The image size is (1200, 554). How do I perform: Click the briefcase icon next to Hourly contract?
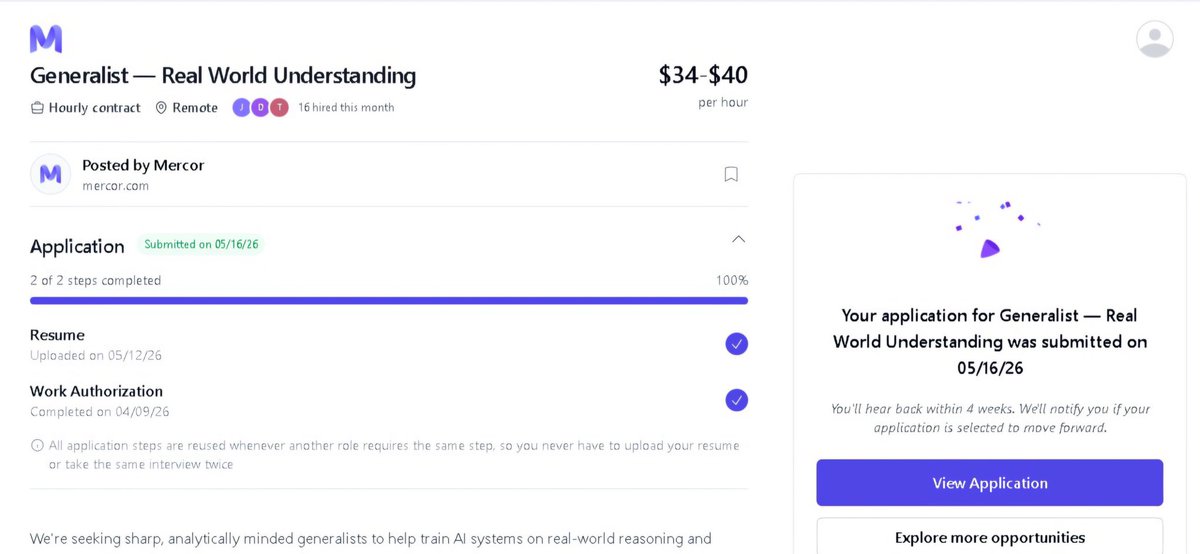pyautogui.click(x=37, y=108)
